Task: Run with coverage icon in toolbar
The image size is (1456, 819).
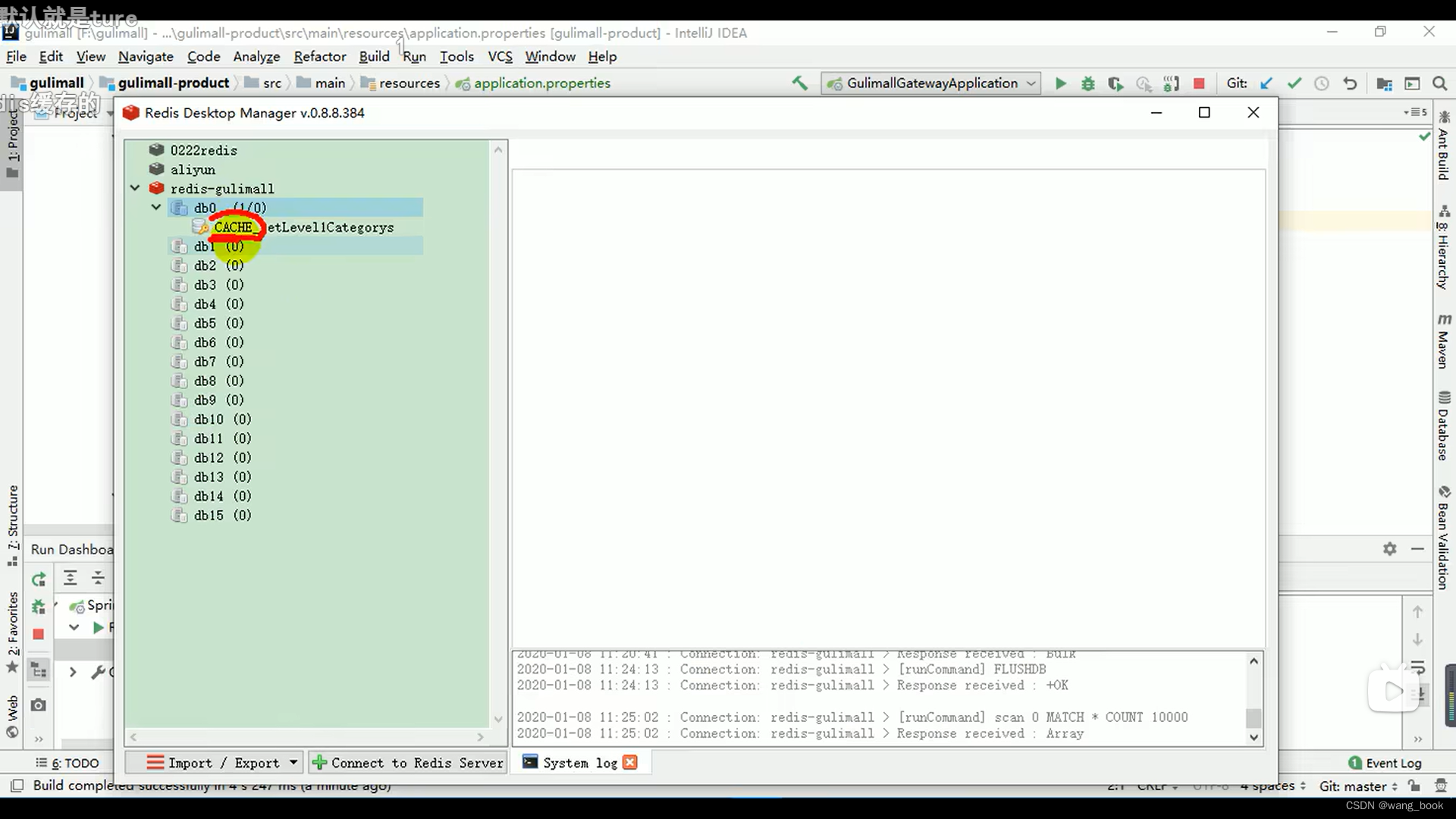Action: click(x=1116, y=83)
